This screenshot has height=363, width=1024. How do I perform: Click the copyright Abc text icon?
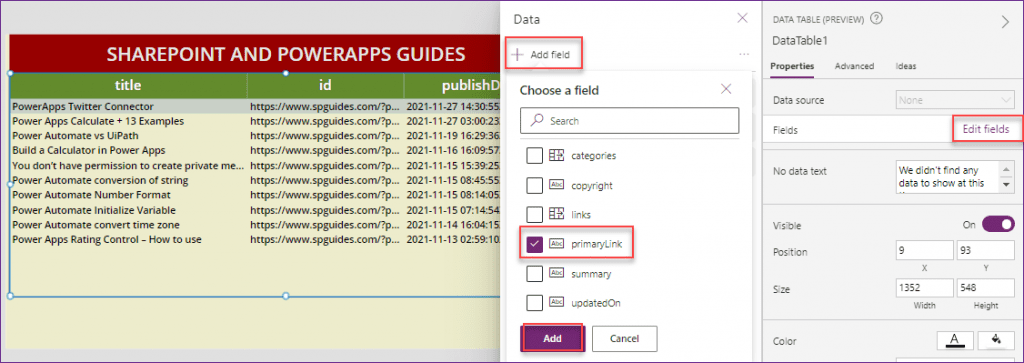point(556,185)
